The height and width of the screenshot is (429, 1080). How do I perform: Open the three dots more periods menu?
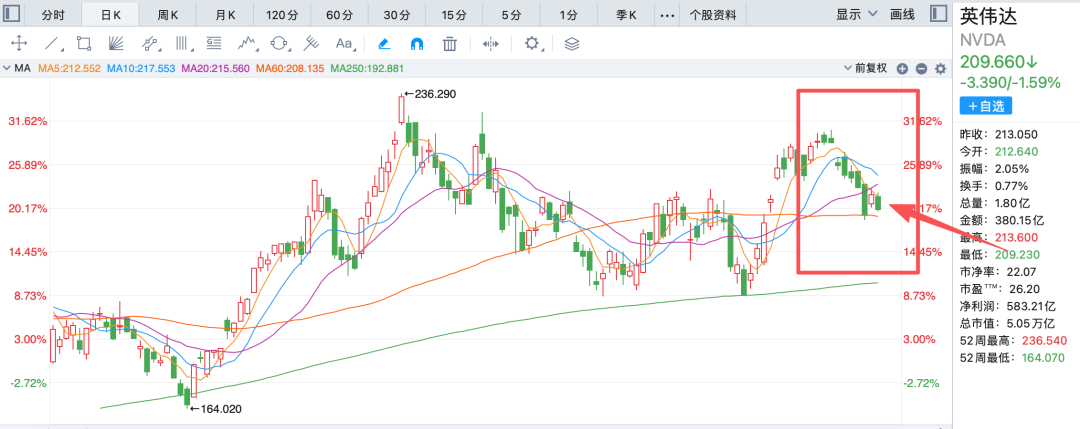tap(667, 14)
